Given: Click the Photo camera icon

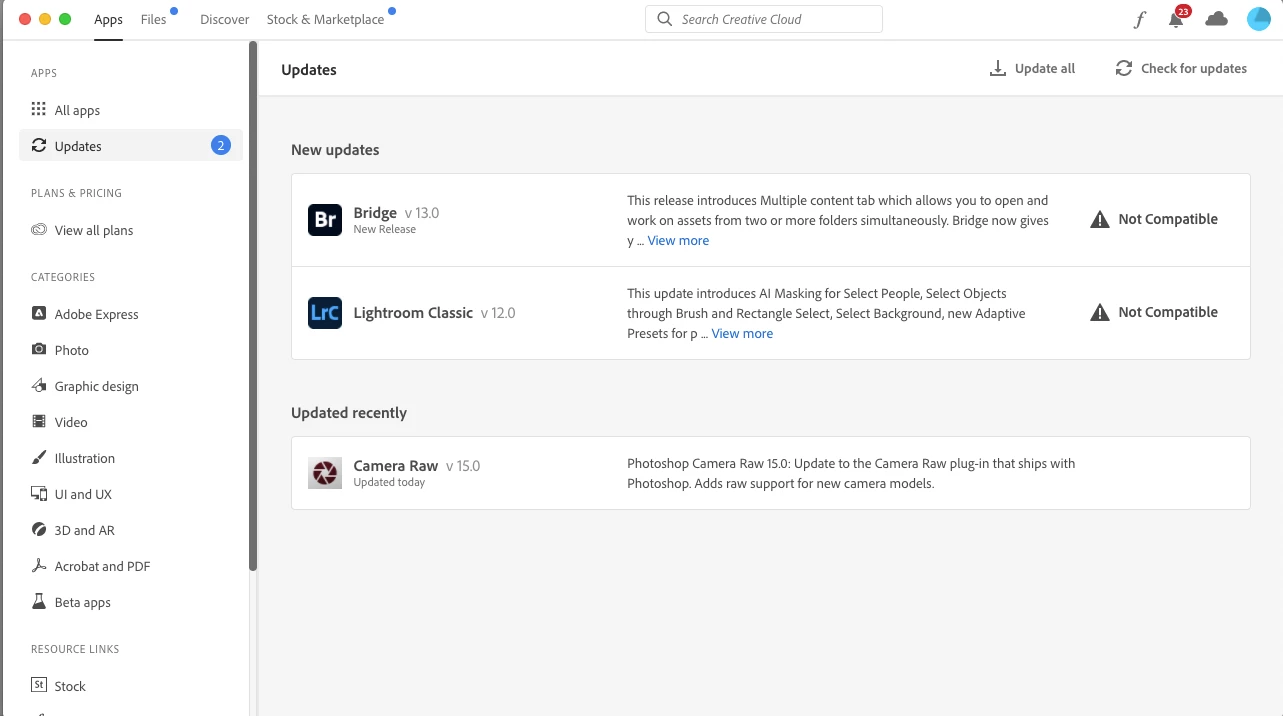Looking at the screenshot, I should [x=39, y=350].
